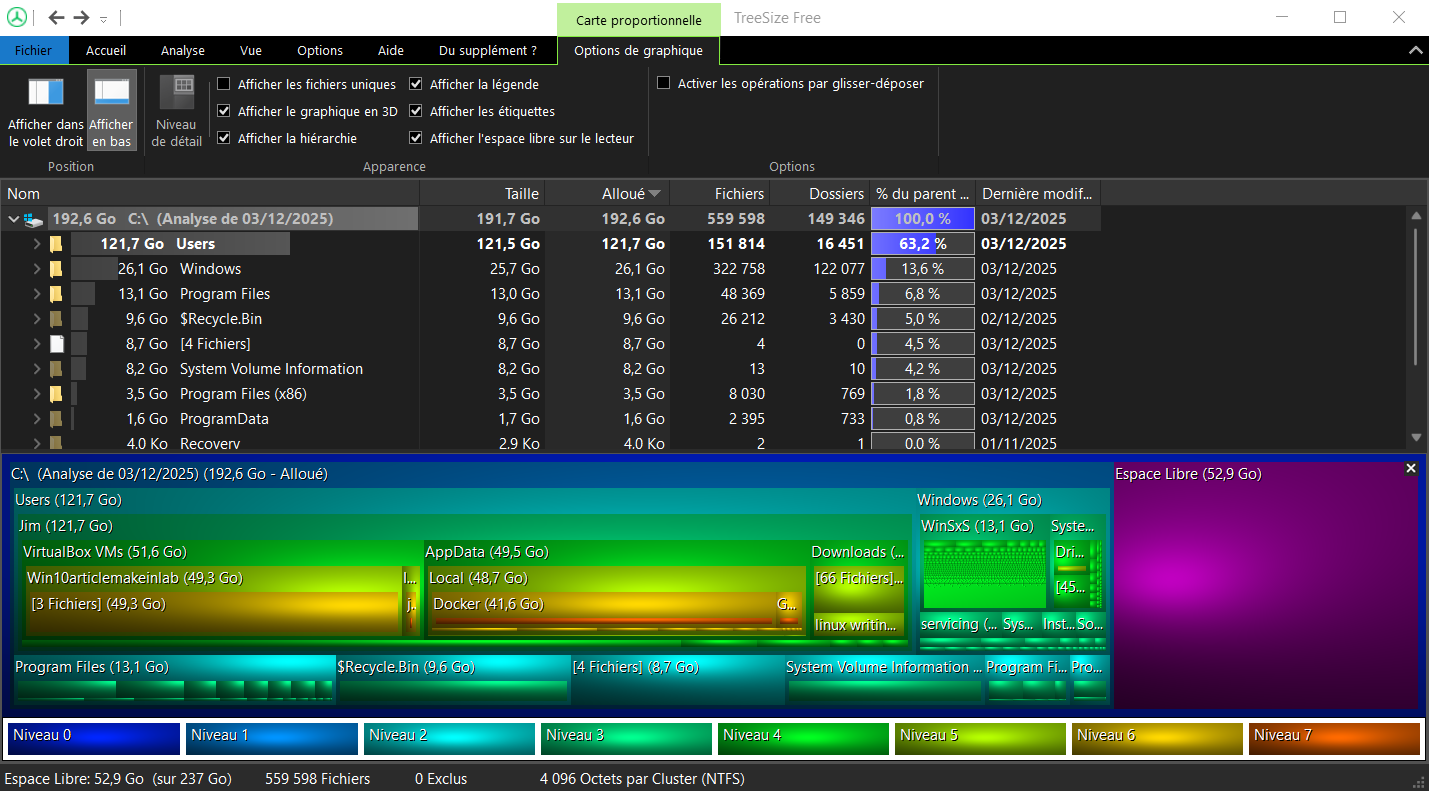Click the C:\ drive icon in tree
Screen dimensions: 1429x791
[34, 219]
